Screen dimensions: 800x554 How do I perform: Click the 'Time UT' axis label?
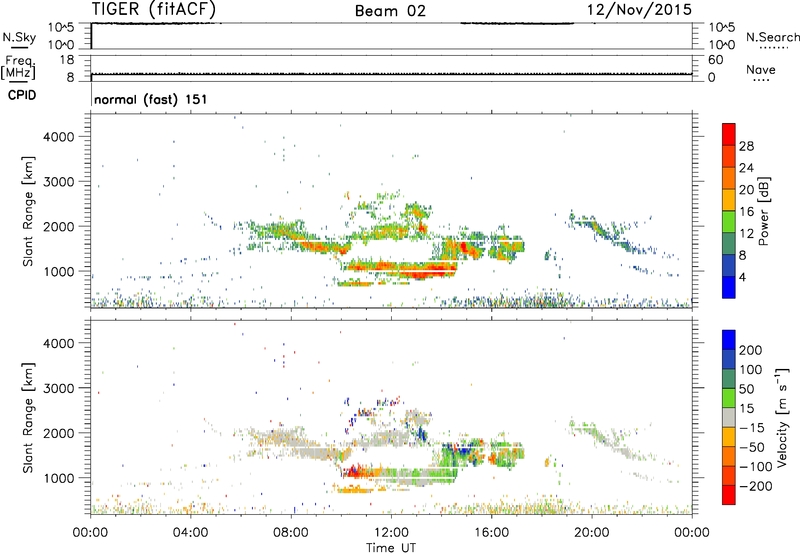coord(391,548)
